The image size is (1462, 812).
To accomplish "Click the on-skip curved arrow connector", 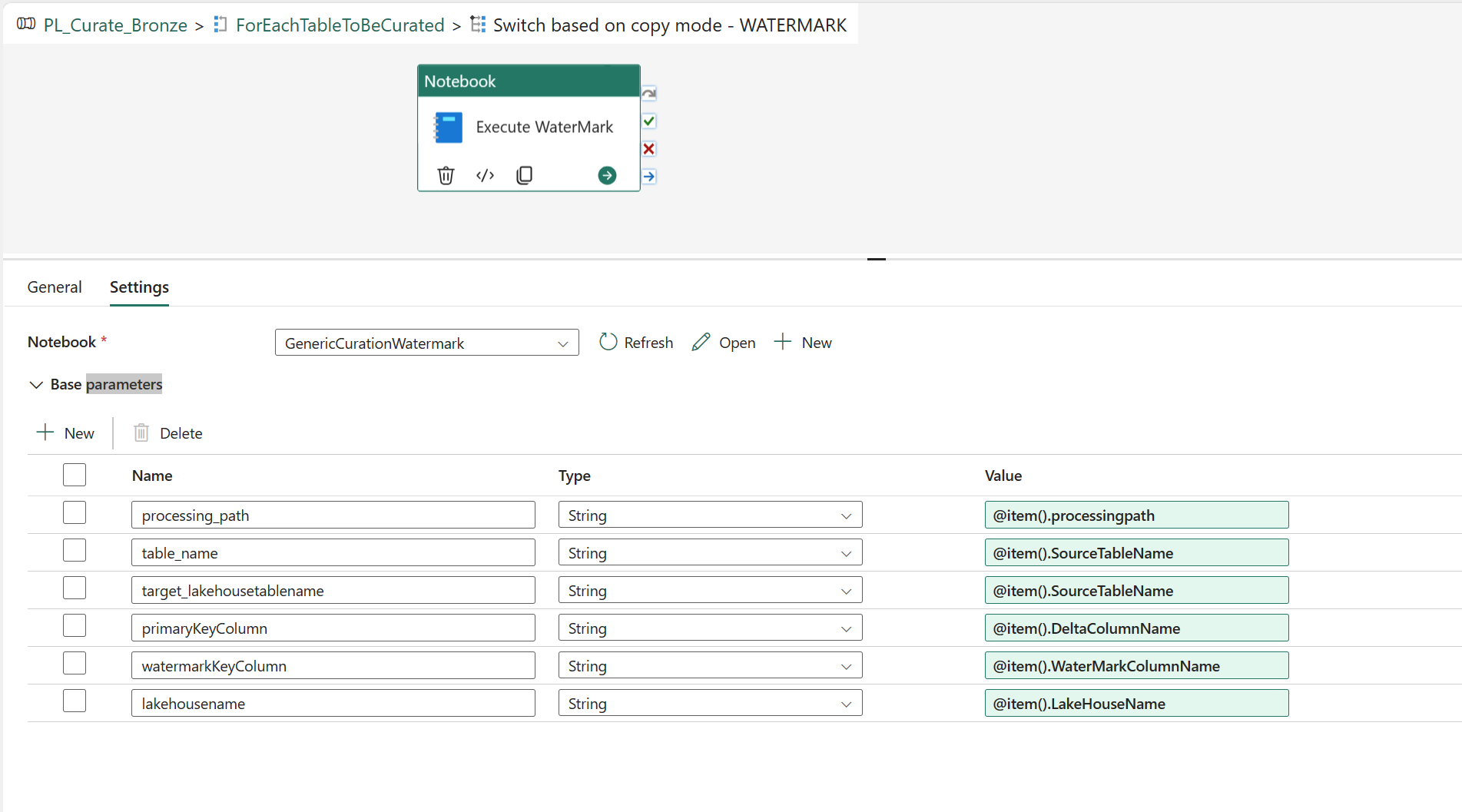I will tap(648, 92).
